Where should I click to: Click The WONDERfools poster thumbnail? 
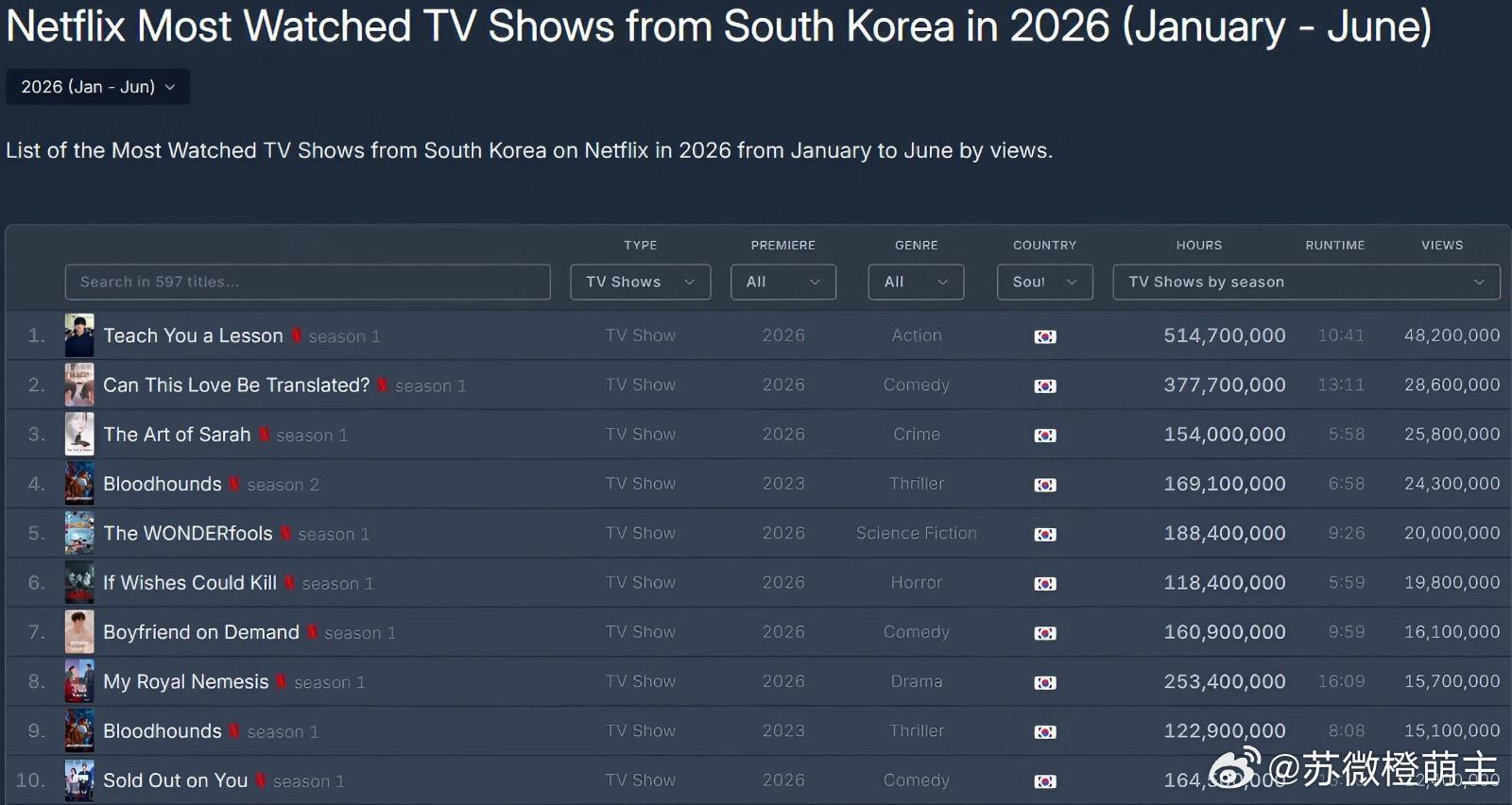pyautogui.click(x=79, y=533)
